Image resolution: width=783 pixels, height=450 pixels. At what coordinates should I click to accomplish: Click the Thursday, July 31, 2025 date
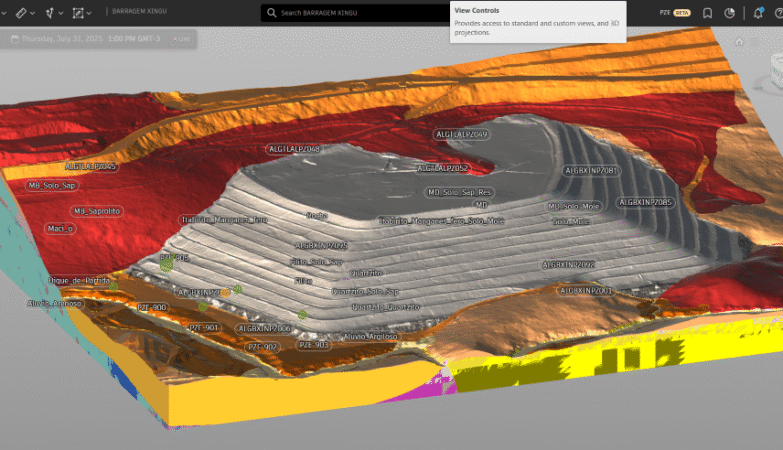(64, 39)
